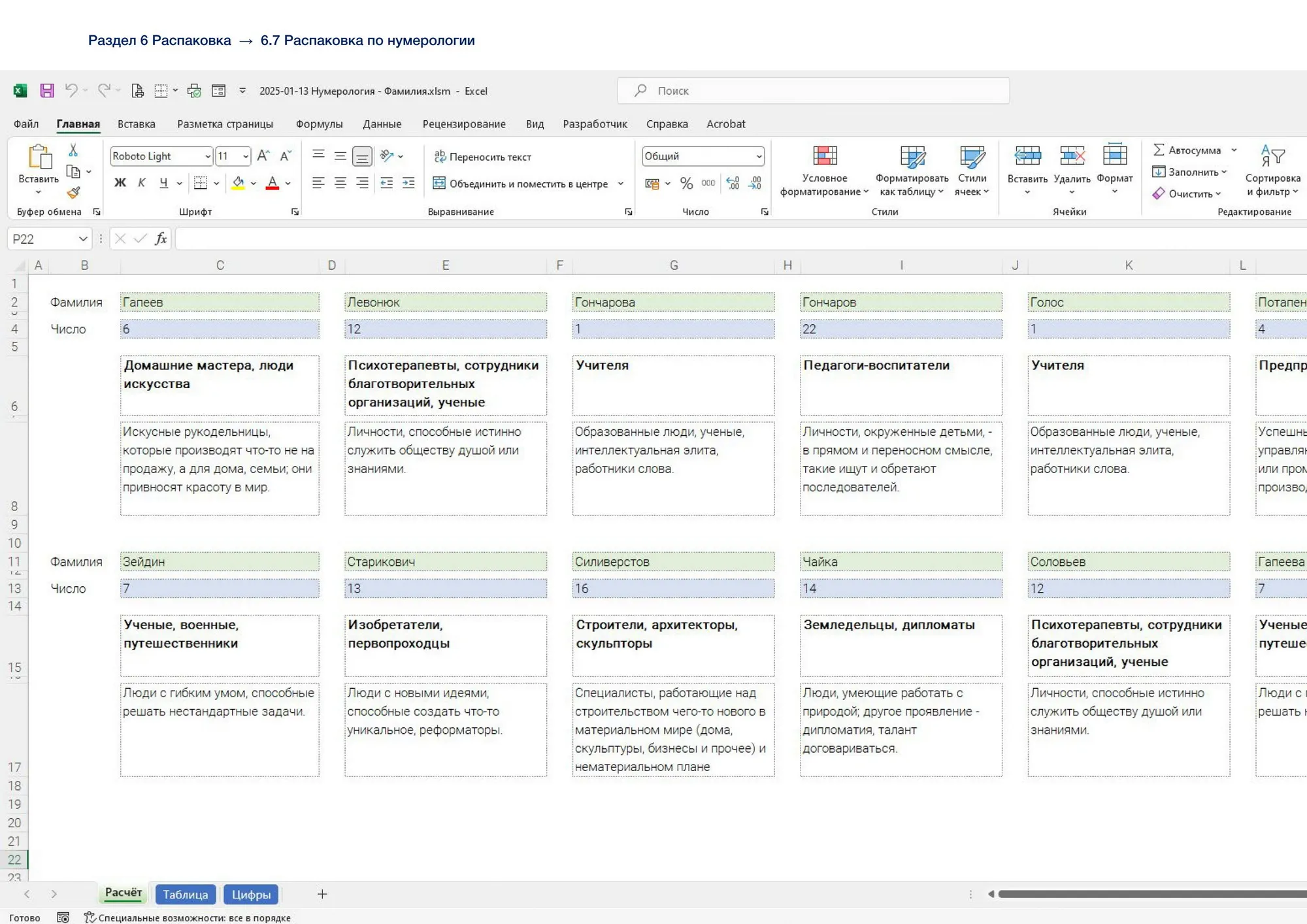Toggle Italic formatting (К)
This screenshot has width=1307, height=924.
point(142,184)
